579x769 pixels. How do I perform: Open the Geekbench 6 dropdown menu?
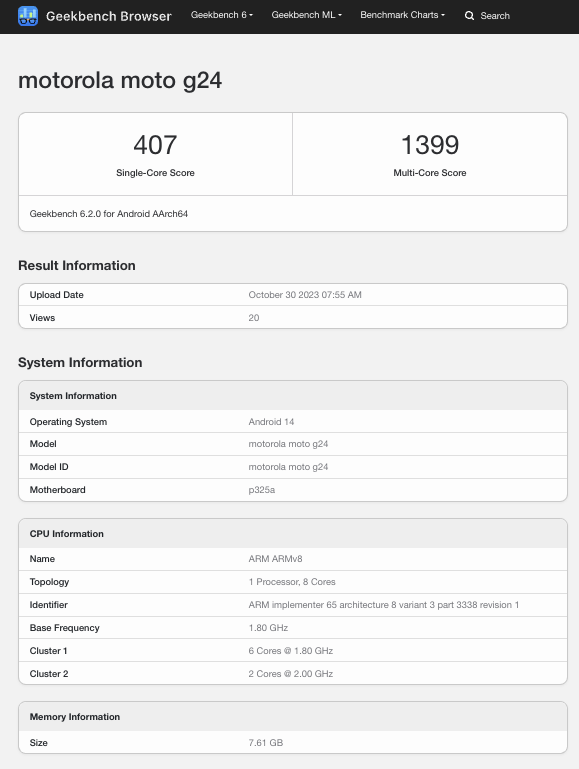click(222, 15)
